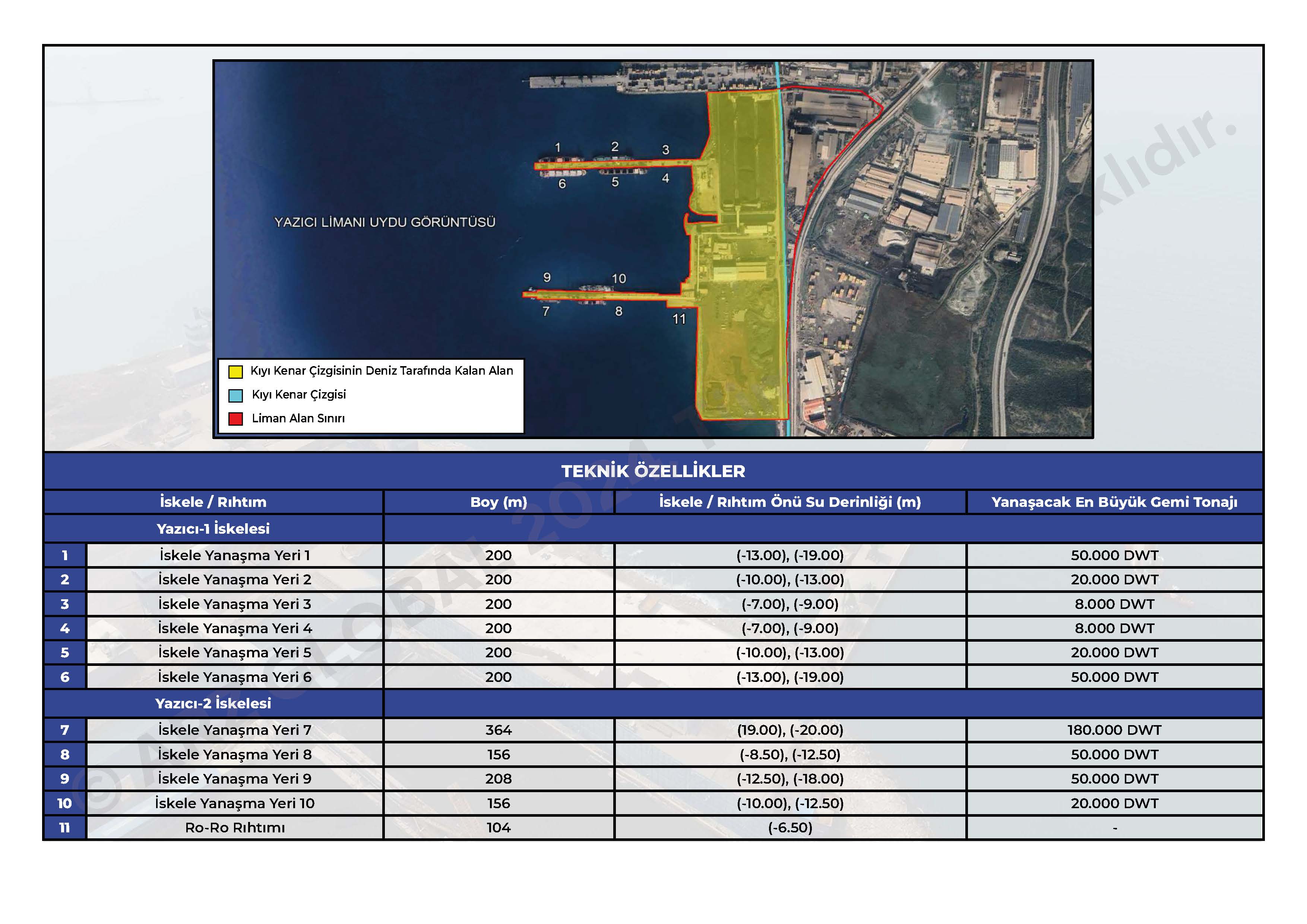Click depth '(-10.00), (-13.00)' in row 2

tap(790, 580)
